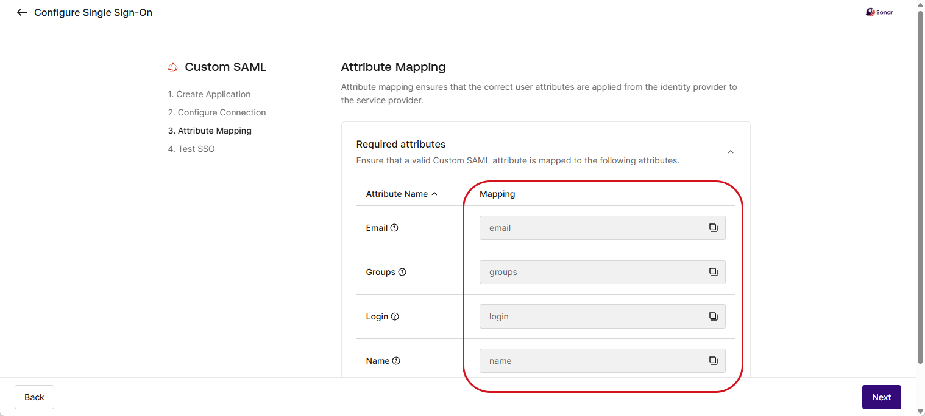The image size is (925, 416).
Task: Click the groups mapping field
Action: (603, 272)
